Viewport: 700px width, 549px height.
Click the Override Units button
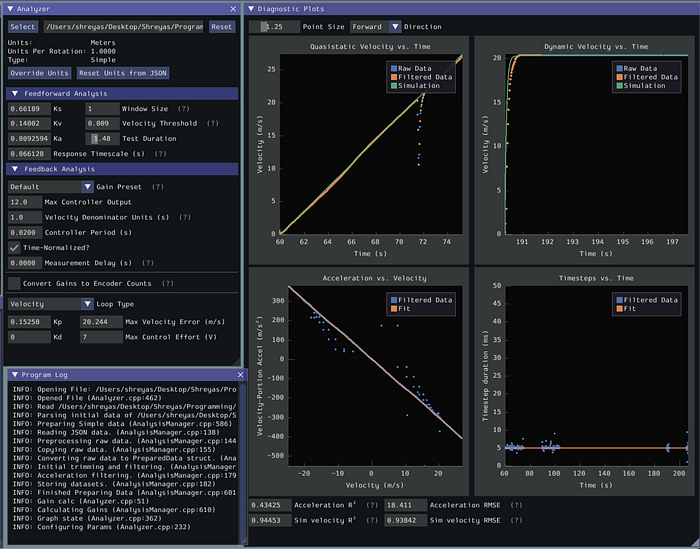click(39, 73)
